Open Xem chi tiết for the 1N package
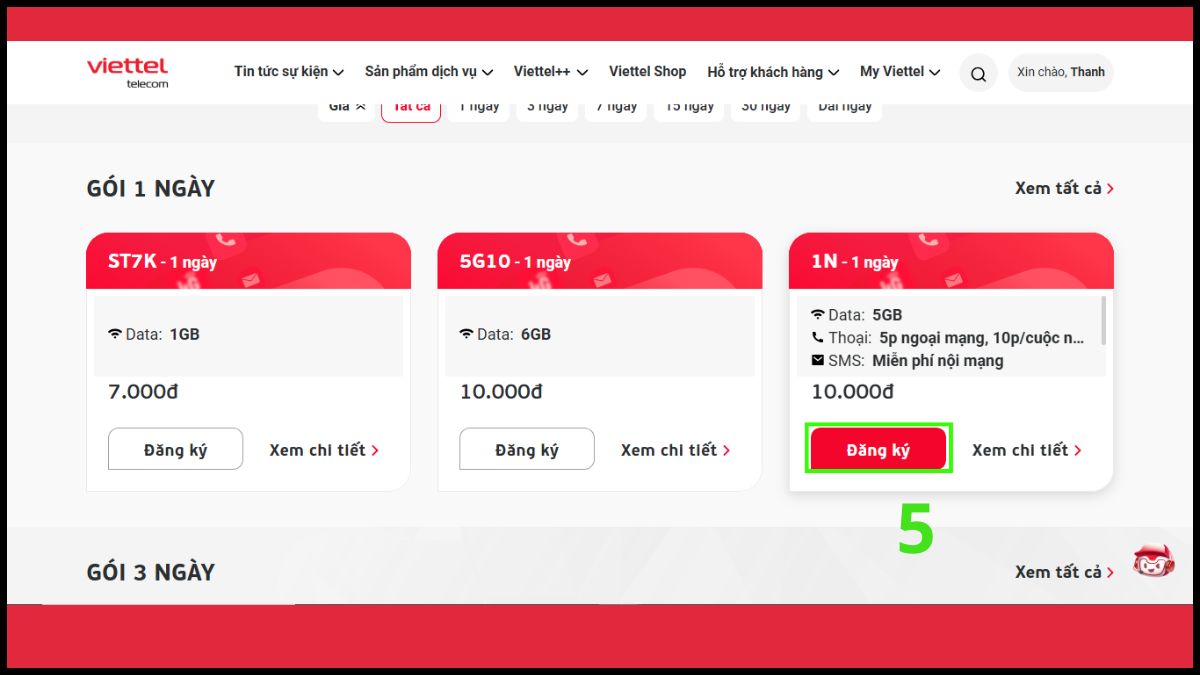 click(1027, 450)
